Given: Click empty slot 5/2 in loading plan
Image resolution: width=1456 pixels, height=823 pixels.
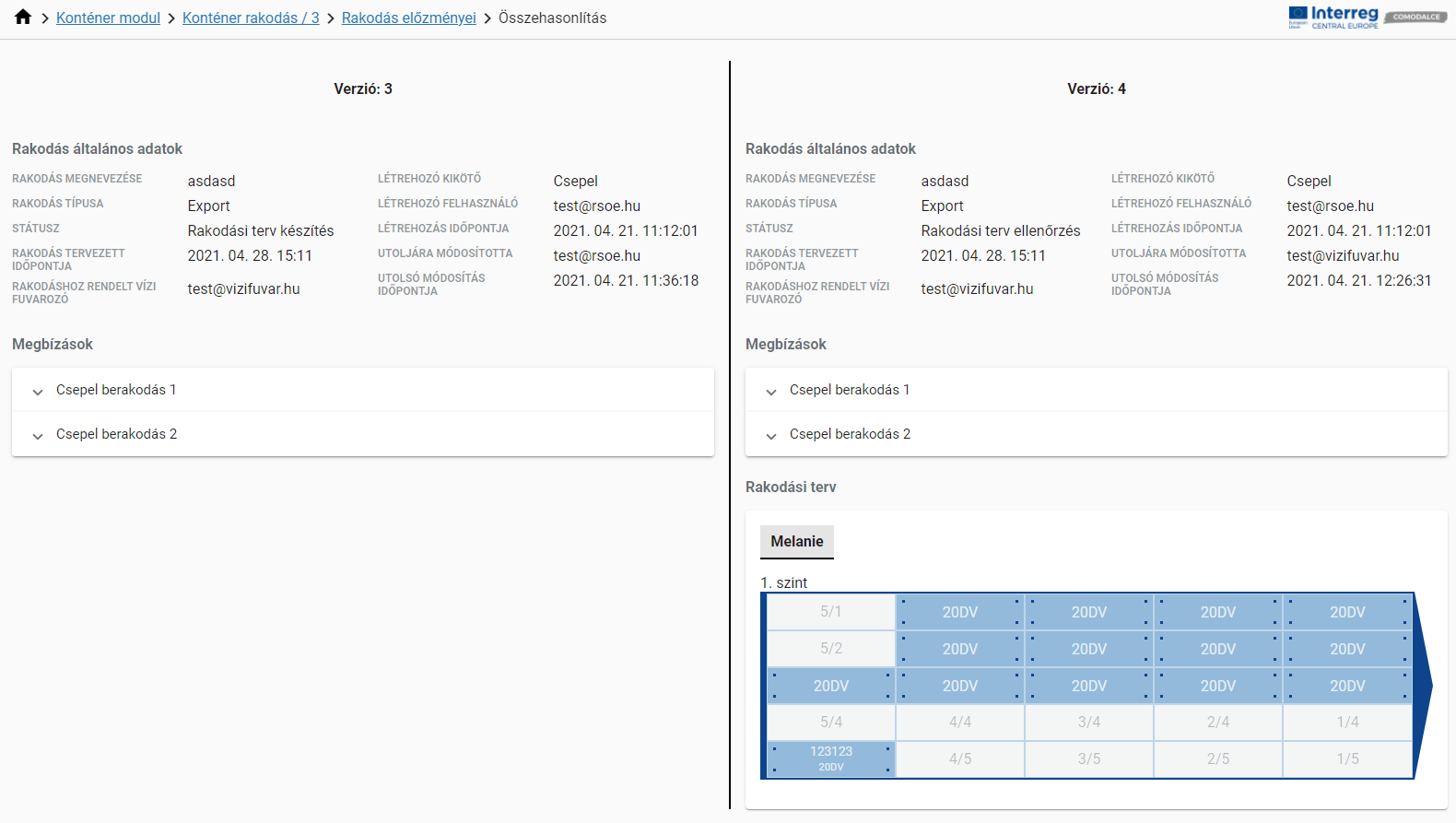Looking at the screenshot, I should 831,649.
